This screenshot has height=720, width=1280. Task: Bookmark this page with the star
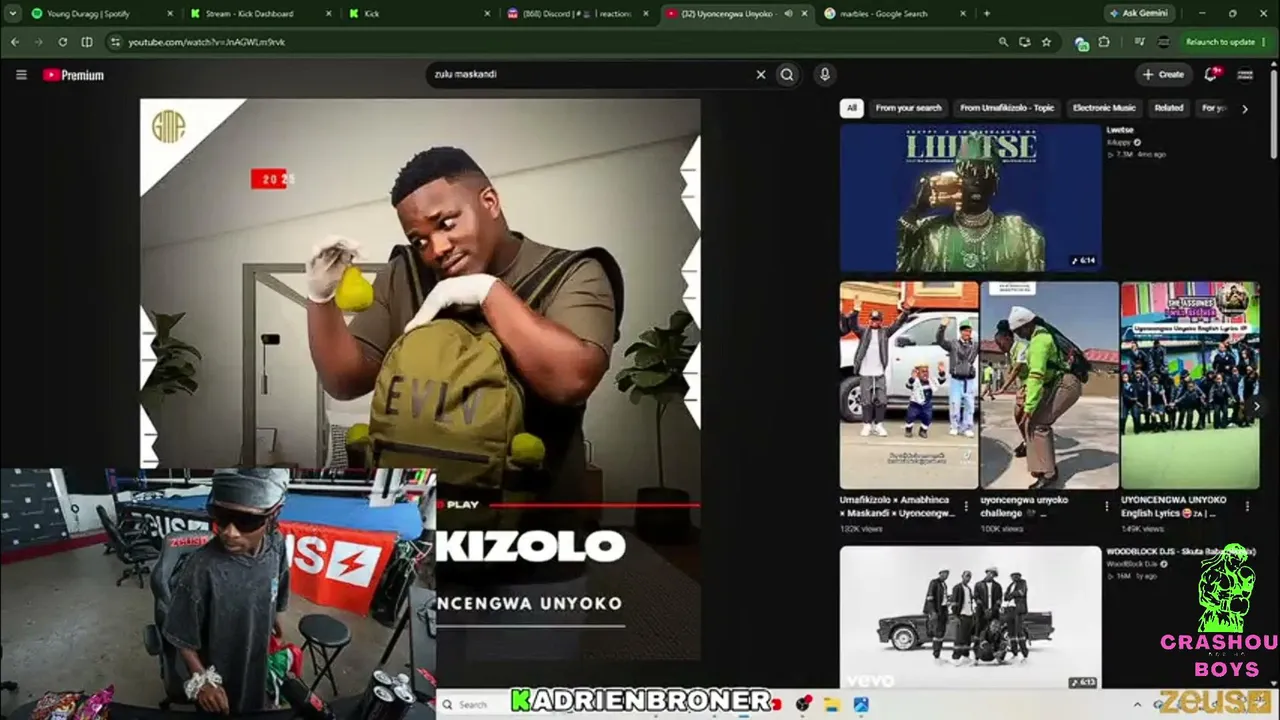tap(1046, 42)
